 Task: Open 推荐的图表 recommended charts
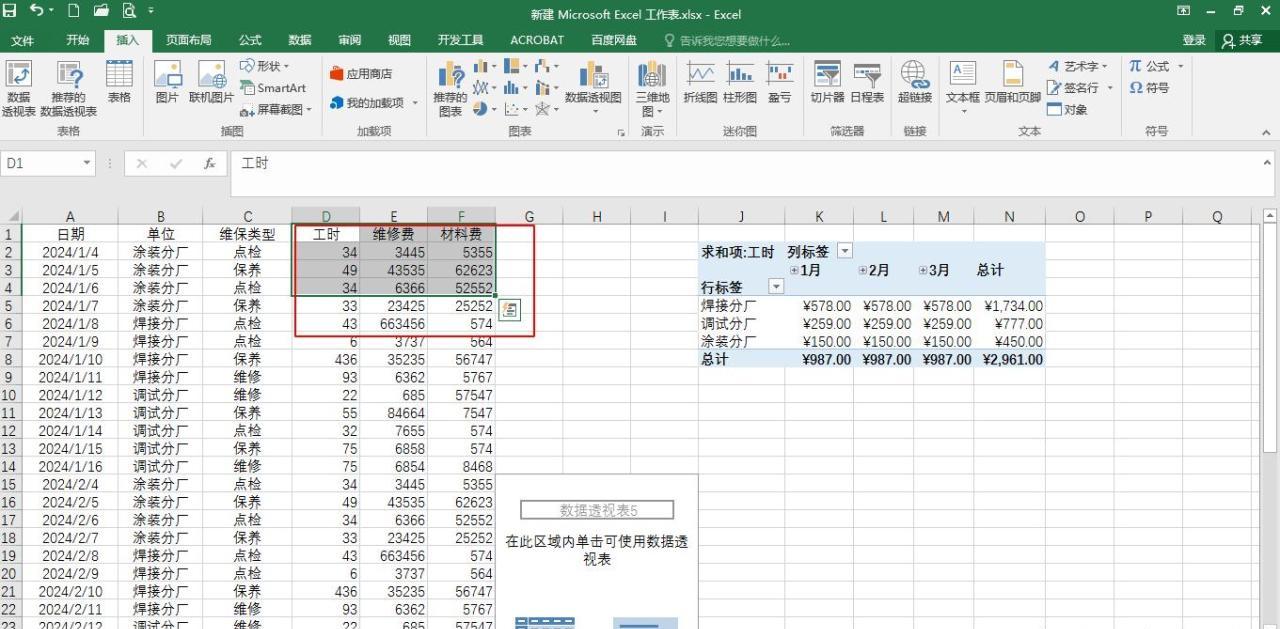450,89
